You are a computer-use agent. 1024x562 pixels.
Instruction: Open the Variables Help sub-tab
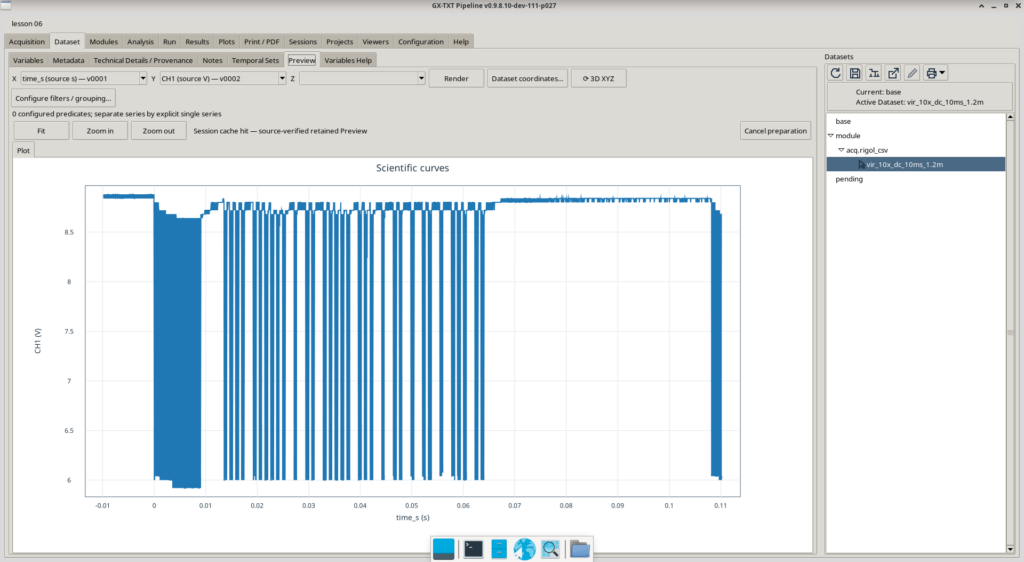click(x=348, y=60)
